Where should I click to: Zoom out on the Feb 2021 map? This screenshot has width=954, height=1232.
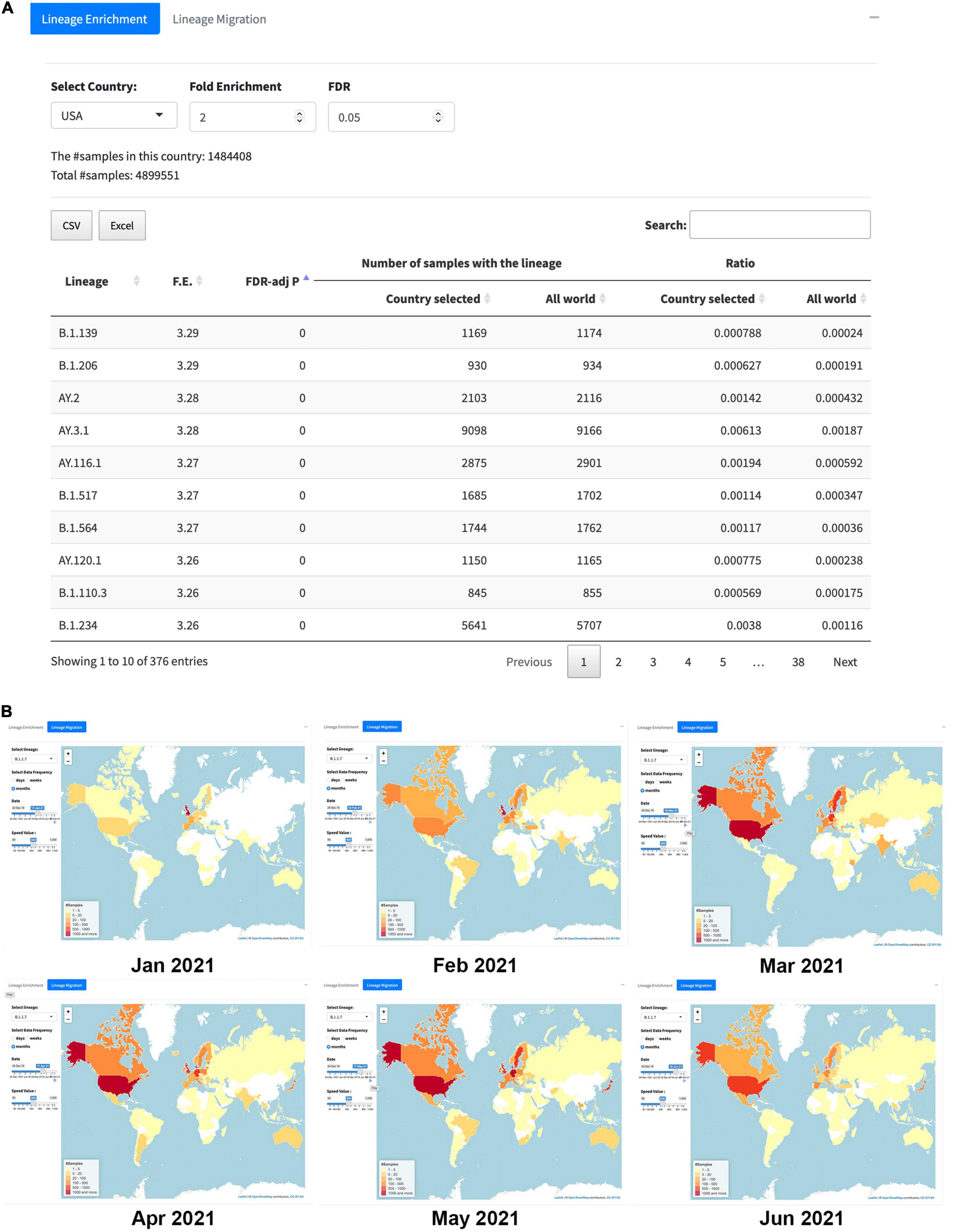click(384, 761)
